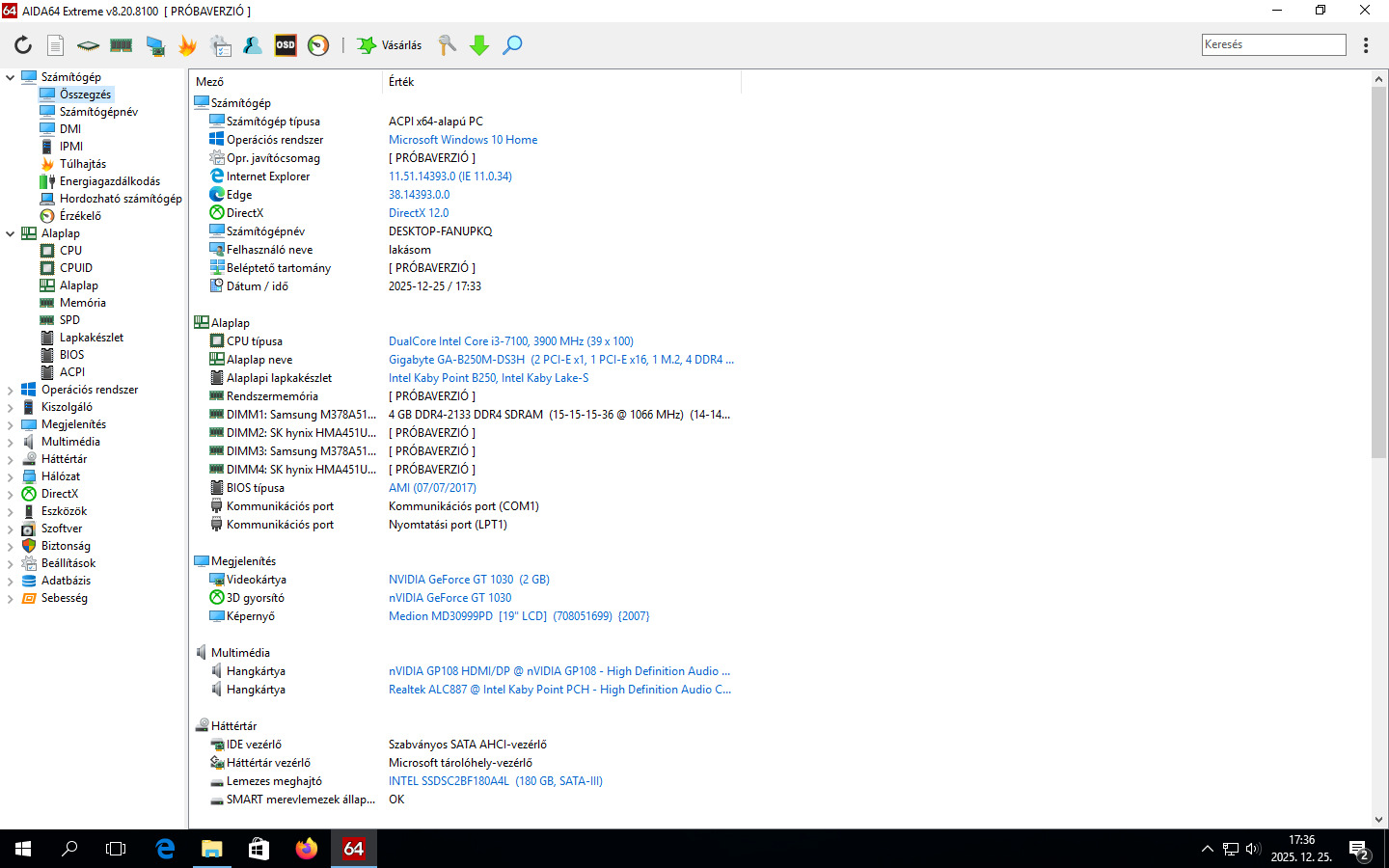
Task: Click the user profile toolbar icon
Action: (x=253, y=45)
